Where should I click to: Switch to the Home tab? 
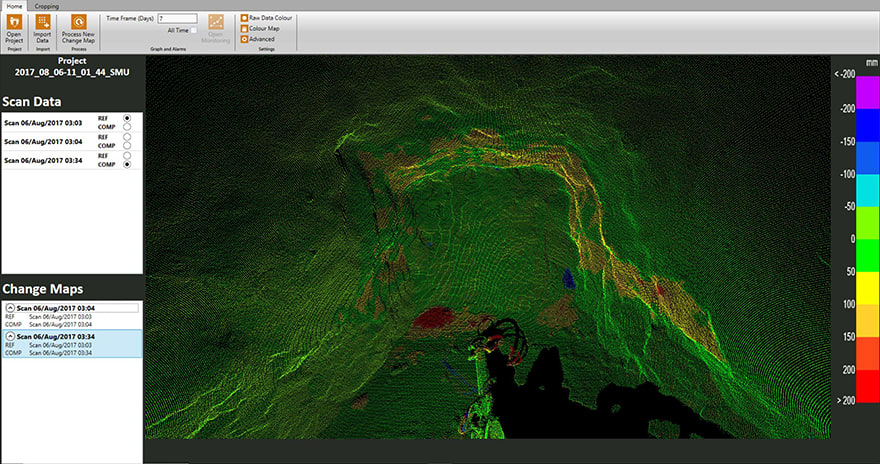(15, 6)
